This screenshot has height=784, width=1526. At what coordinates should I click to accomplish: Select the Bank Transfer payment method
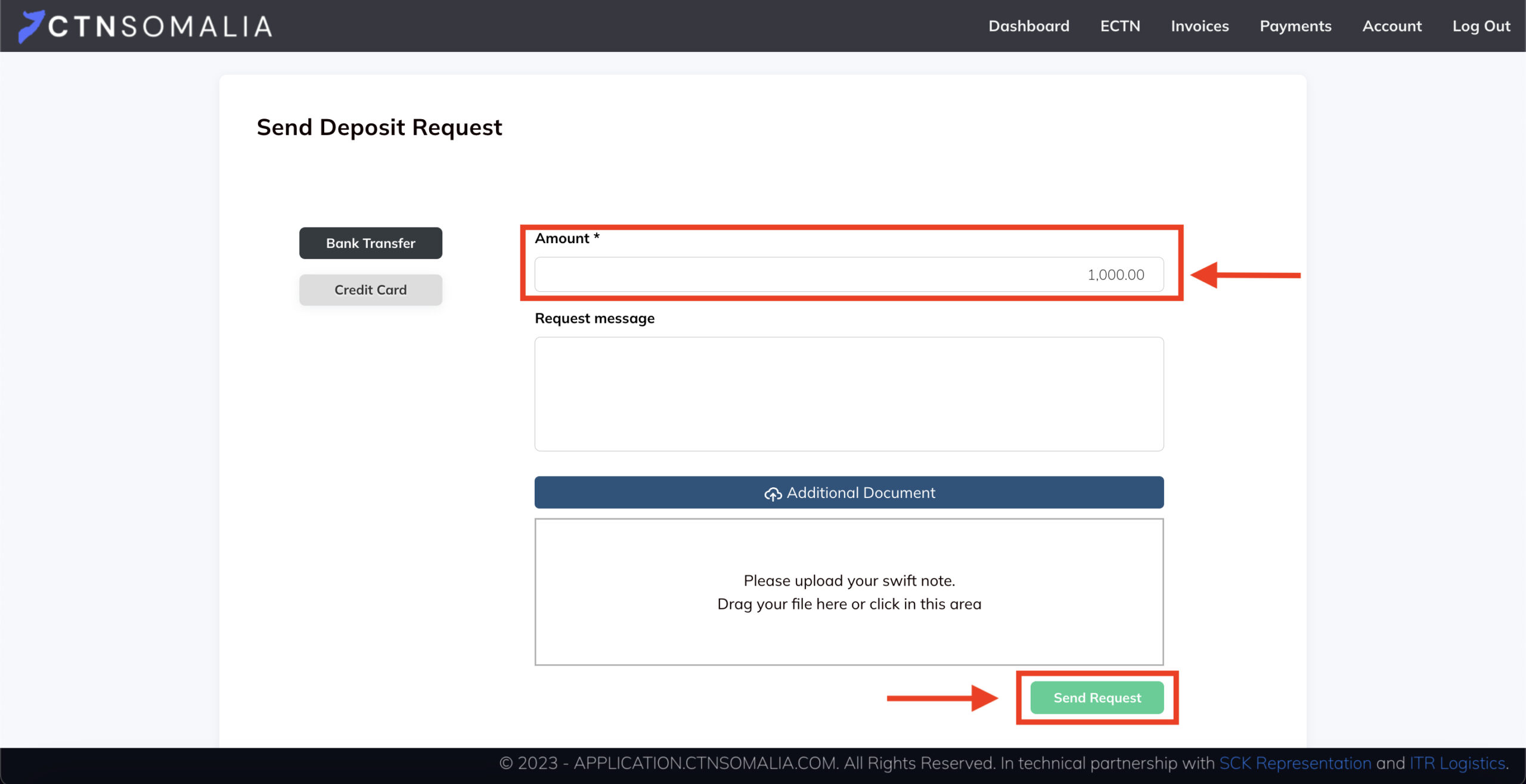[371, 243]
